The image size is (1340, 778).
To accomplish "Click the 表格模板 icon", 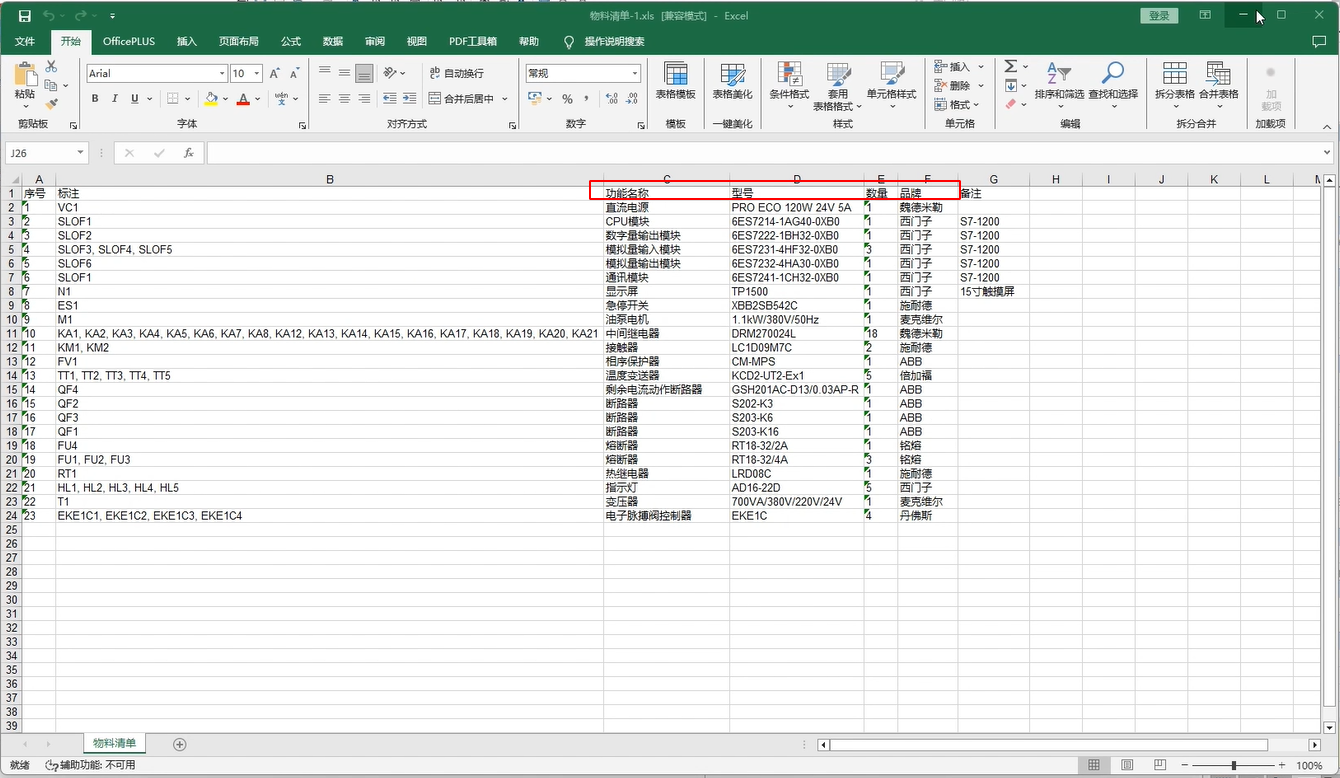I will [x=676, y=81].
